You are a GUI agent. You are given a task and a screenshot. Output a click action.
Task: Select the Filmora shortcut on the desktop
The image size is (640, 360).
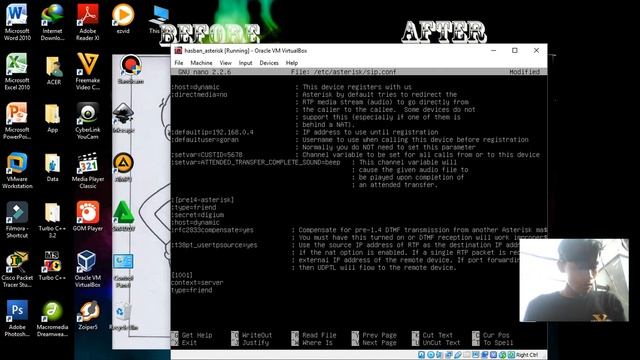coord(17,219)
